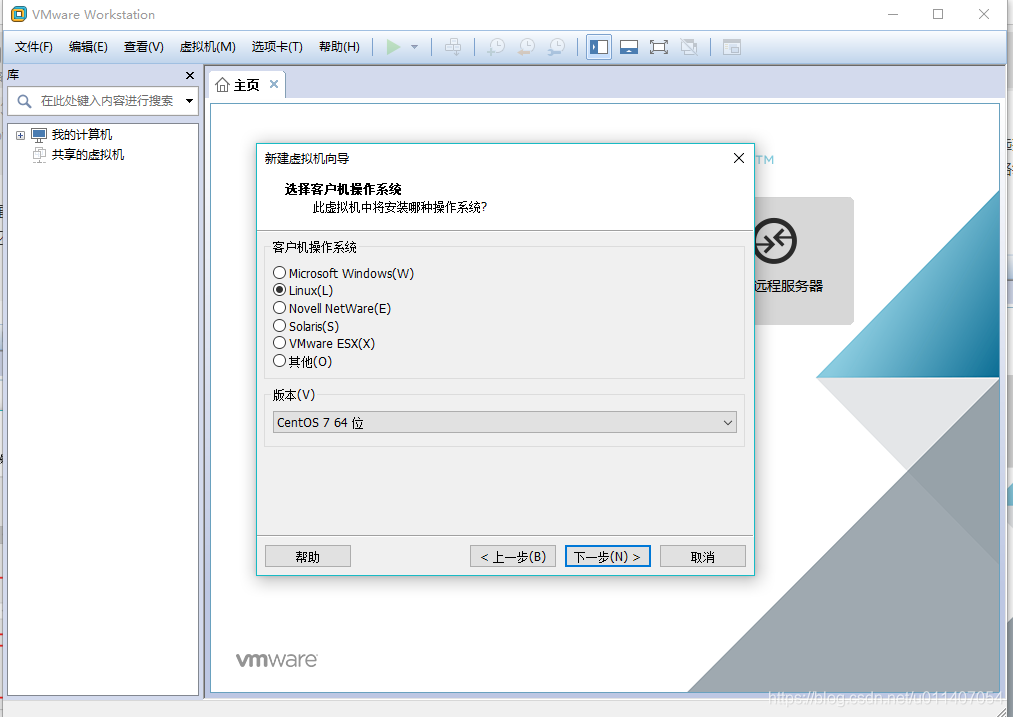Open the 选项卡(T) menu
This screenshot has width=1013, height=717.
tap(277, 47)
